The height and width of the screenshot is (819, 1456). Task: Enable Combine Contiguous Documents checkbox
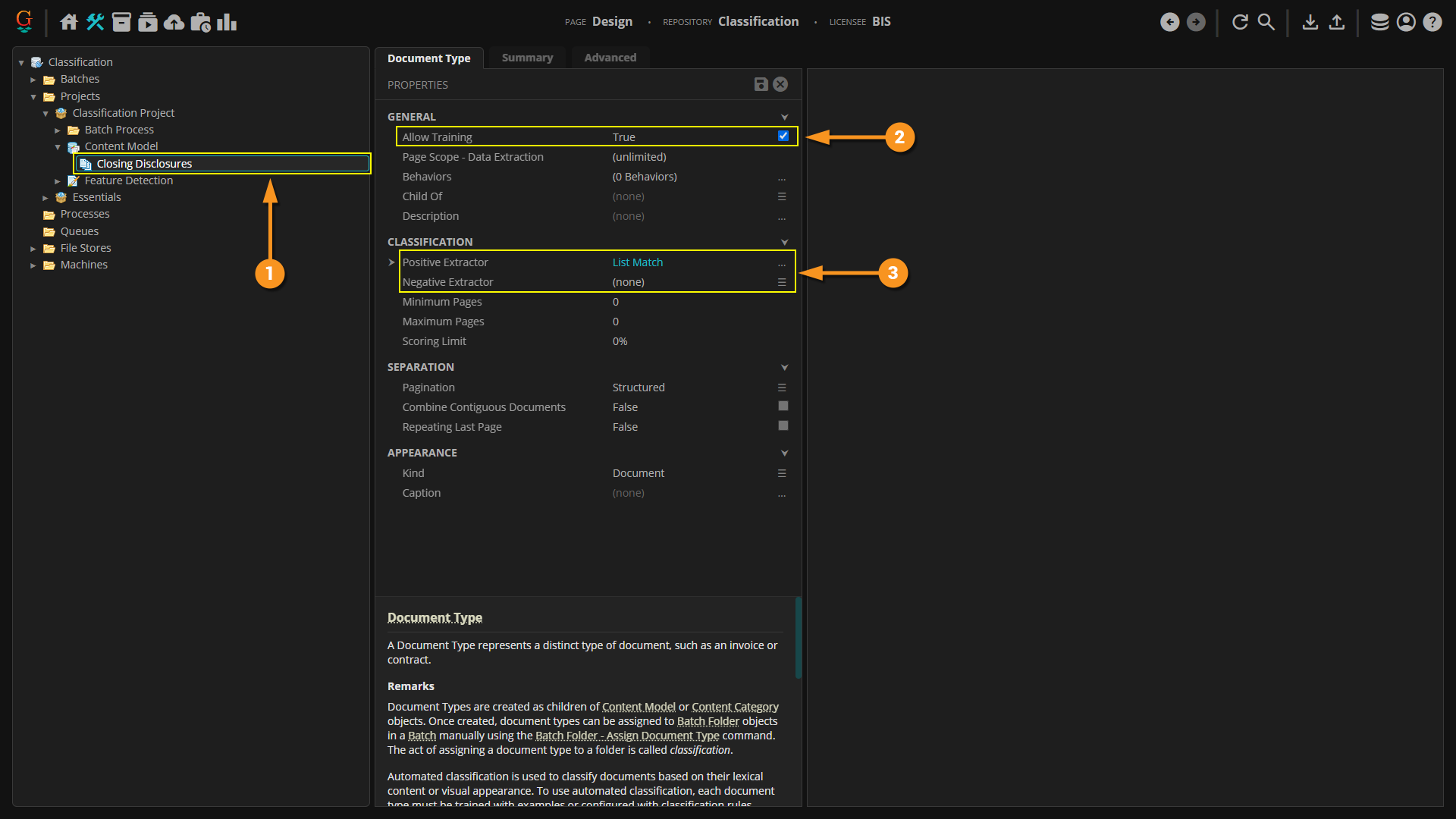[783, 406]
